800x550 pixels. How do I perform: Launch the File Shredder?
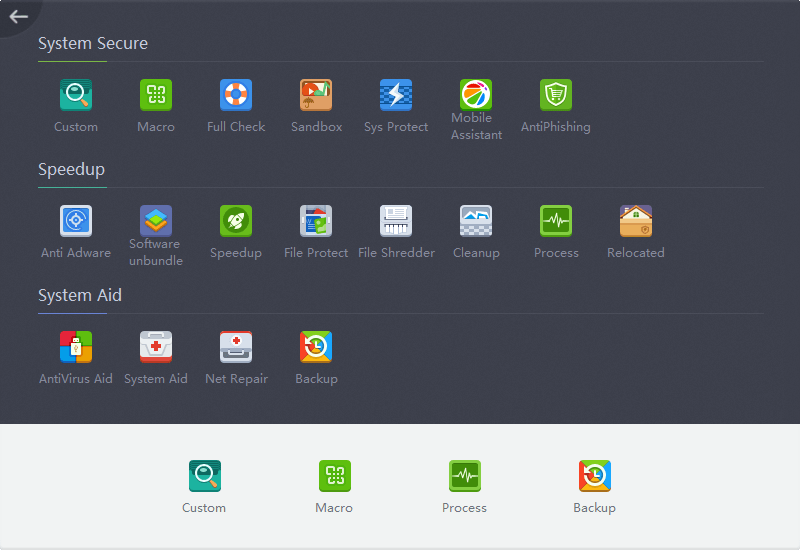pyautogui.click(x=396, y=221)
